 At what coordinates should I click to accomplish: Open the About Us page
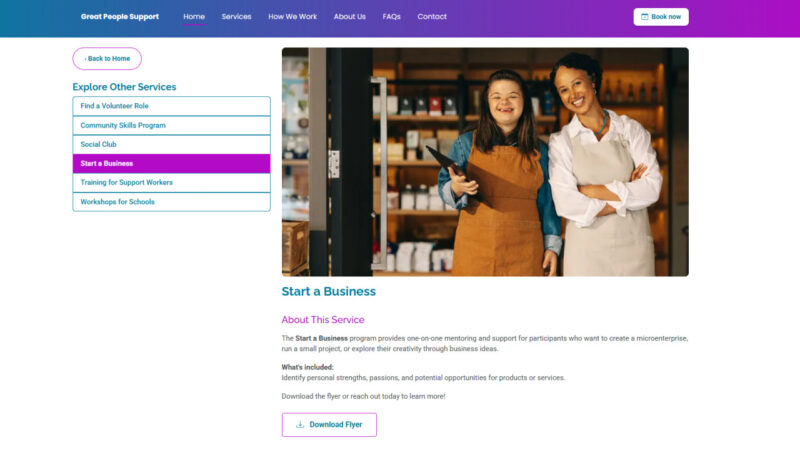(349, 17)
